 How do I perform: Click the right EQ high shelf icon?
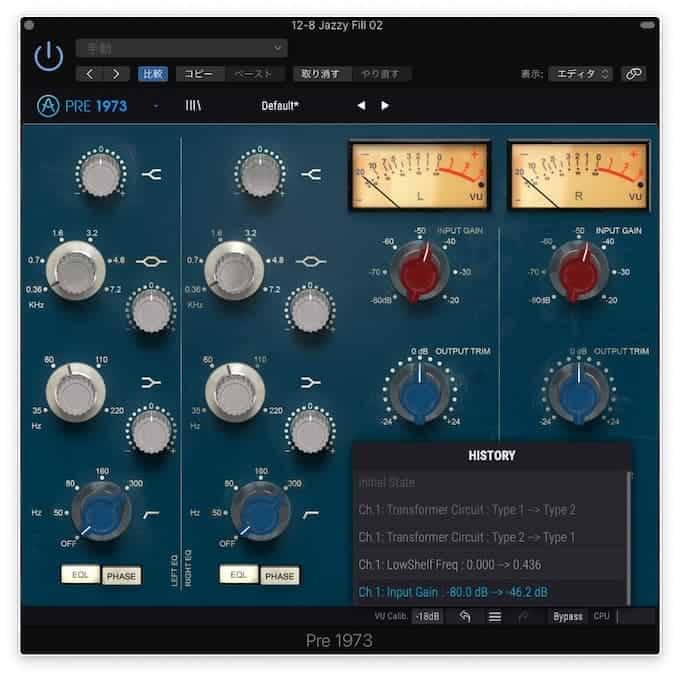click(311, 174)
